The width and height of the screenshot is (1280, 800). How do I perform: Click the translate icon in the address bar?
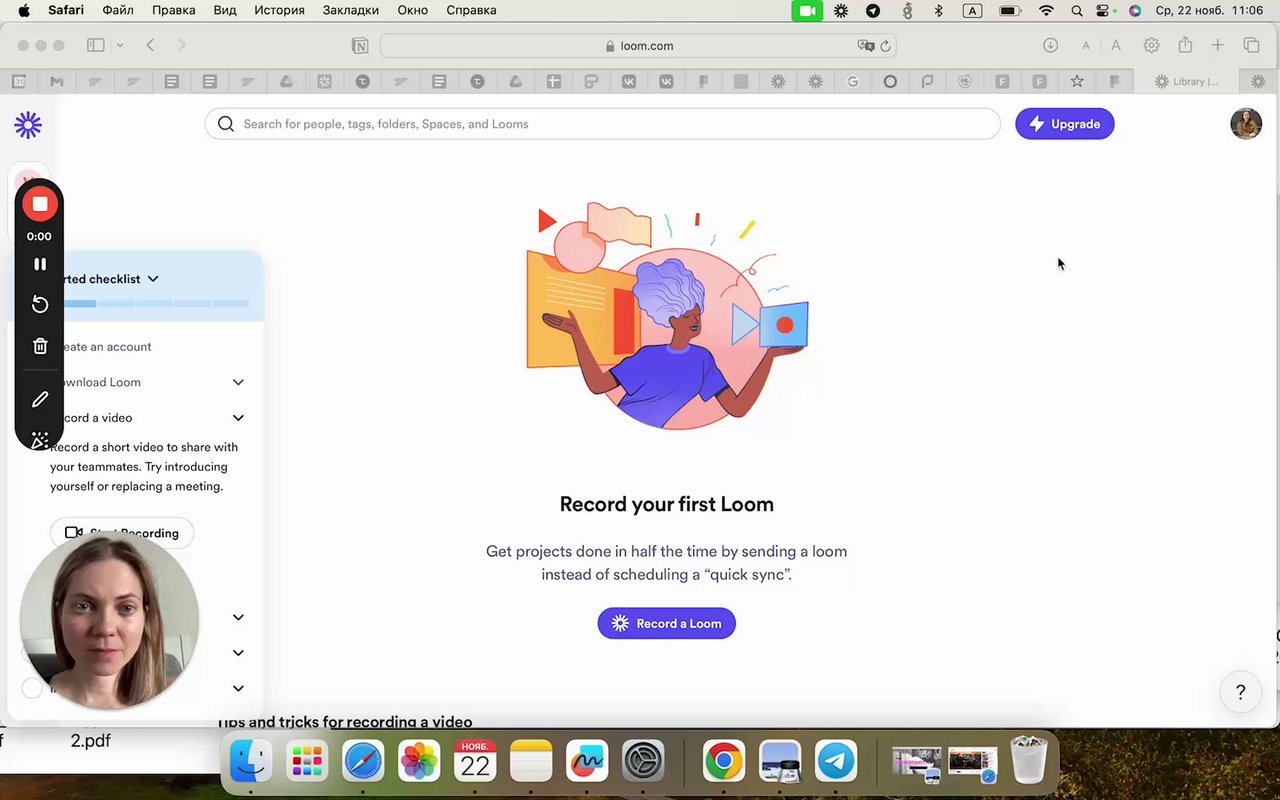[865, 45]
